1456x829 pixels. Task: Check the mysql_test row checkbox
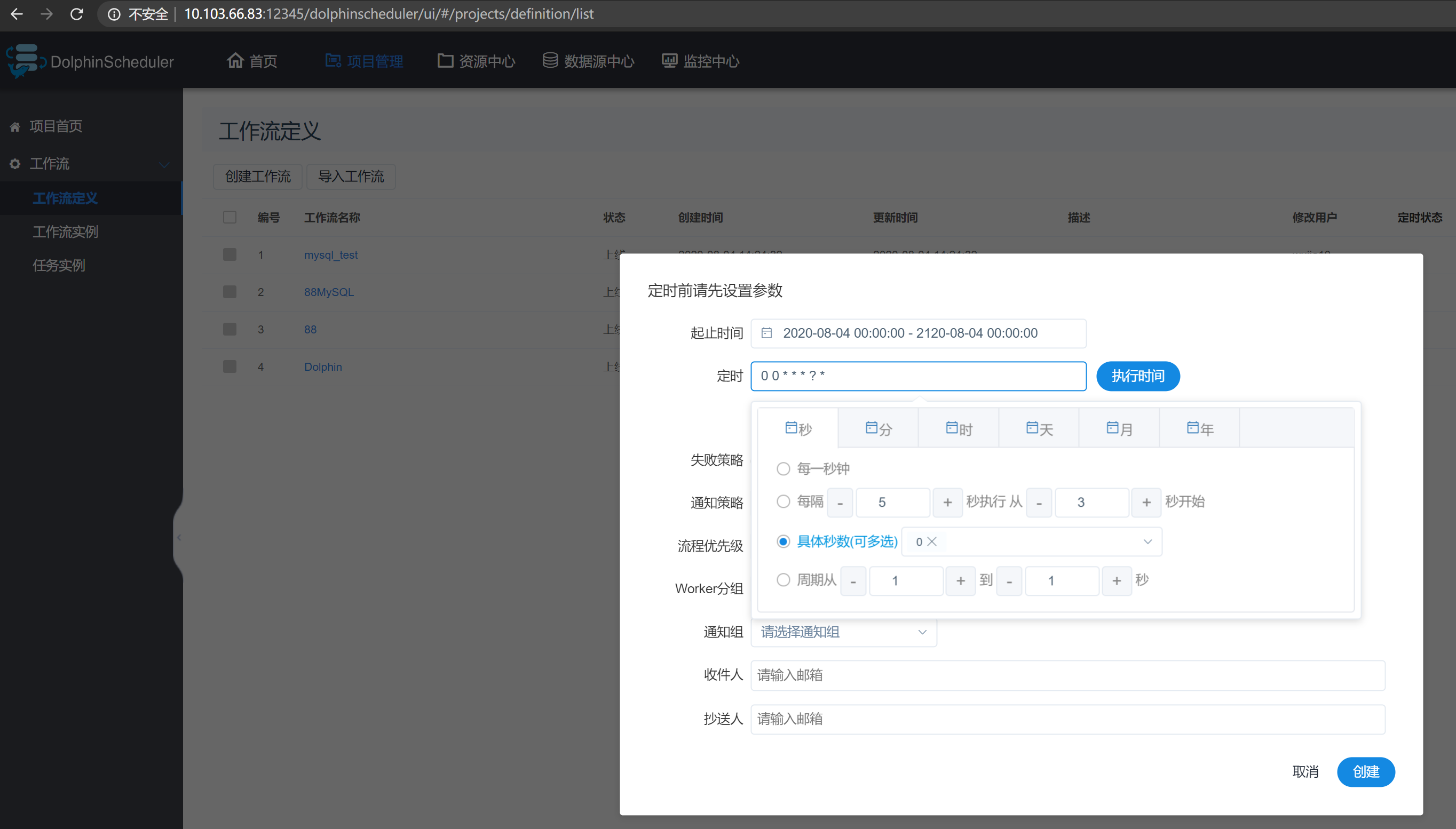click(230, 254)
